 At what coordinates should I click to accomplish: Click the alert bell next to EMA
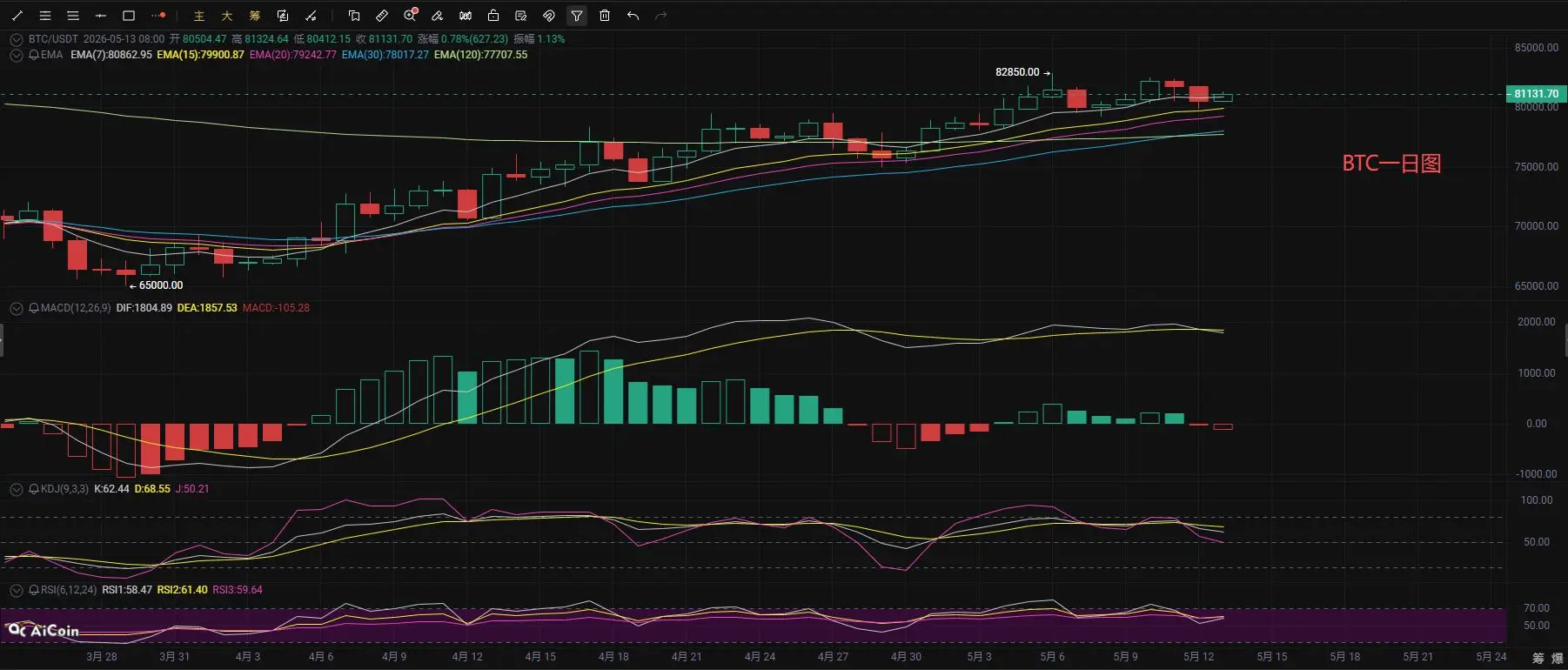33,55
